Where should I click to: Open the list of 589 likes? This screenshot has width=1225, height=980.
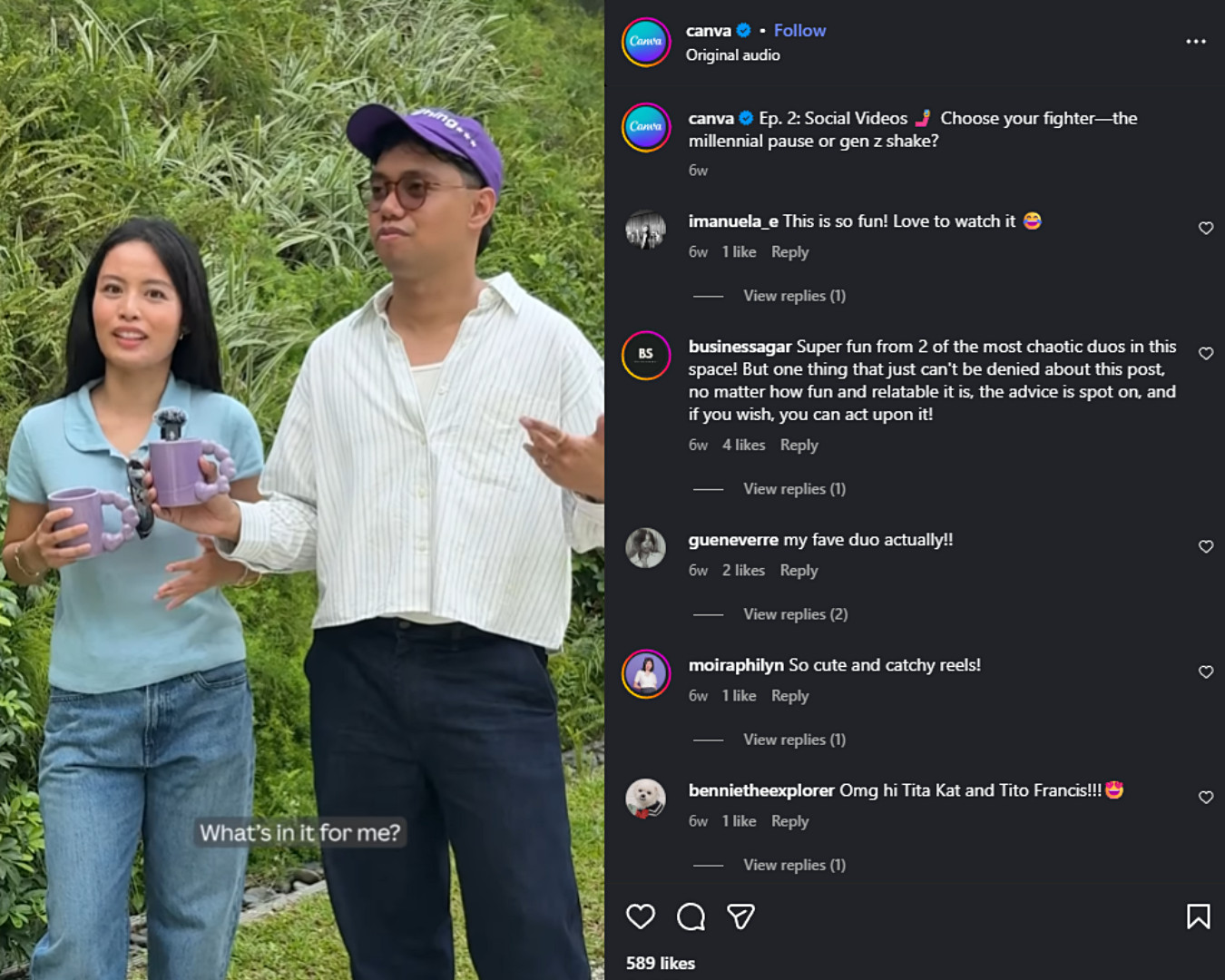tap(659, 964)
